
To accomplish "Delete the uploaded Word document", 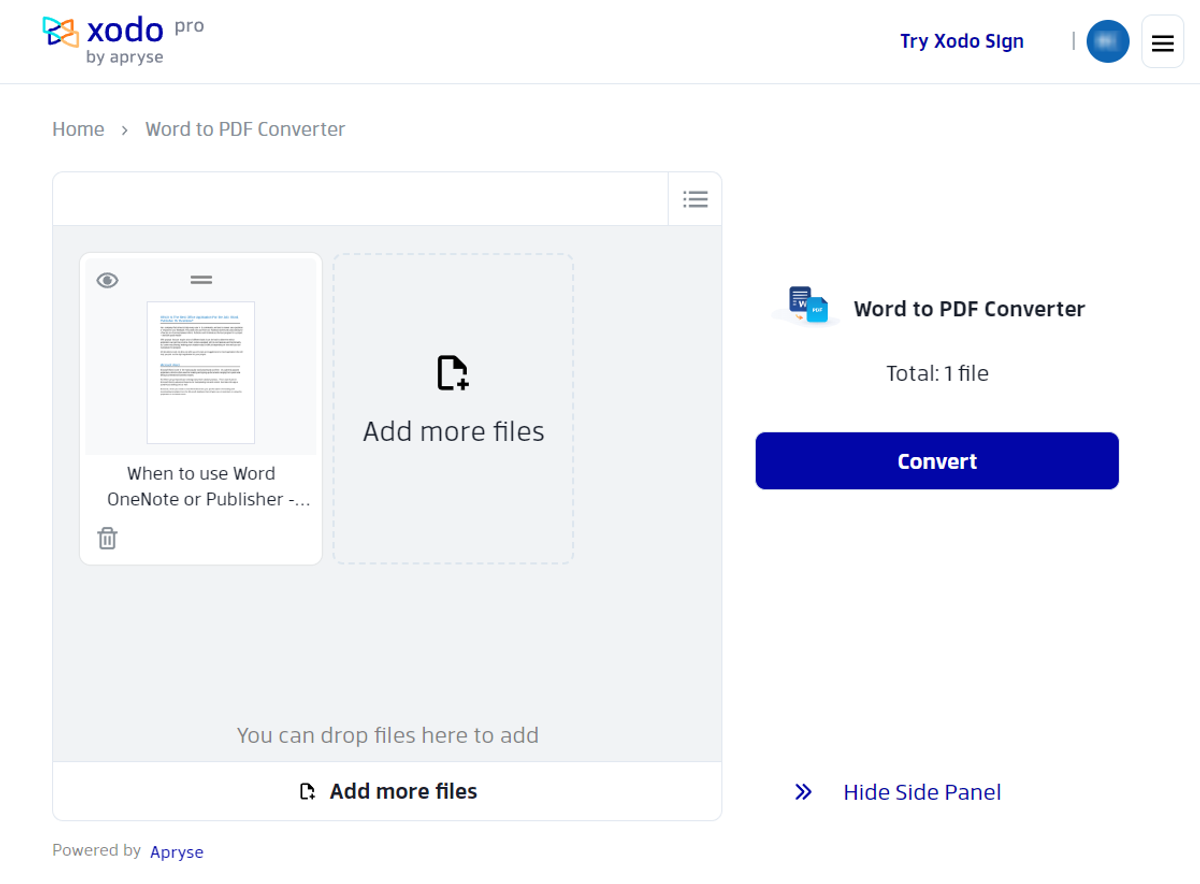I will tap(107, 538).
